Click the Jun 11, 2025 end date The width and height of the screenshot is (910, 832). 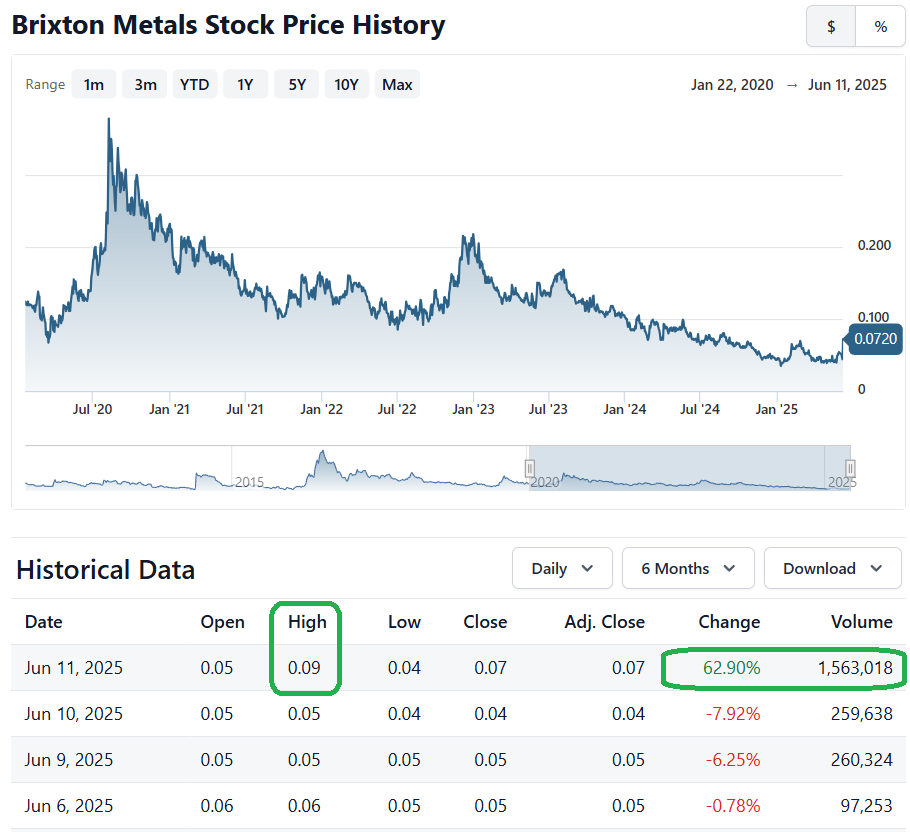click(847, 85)
